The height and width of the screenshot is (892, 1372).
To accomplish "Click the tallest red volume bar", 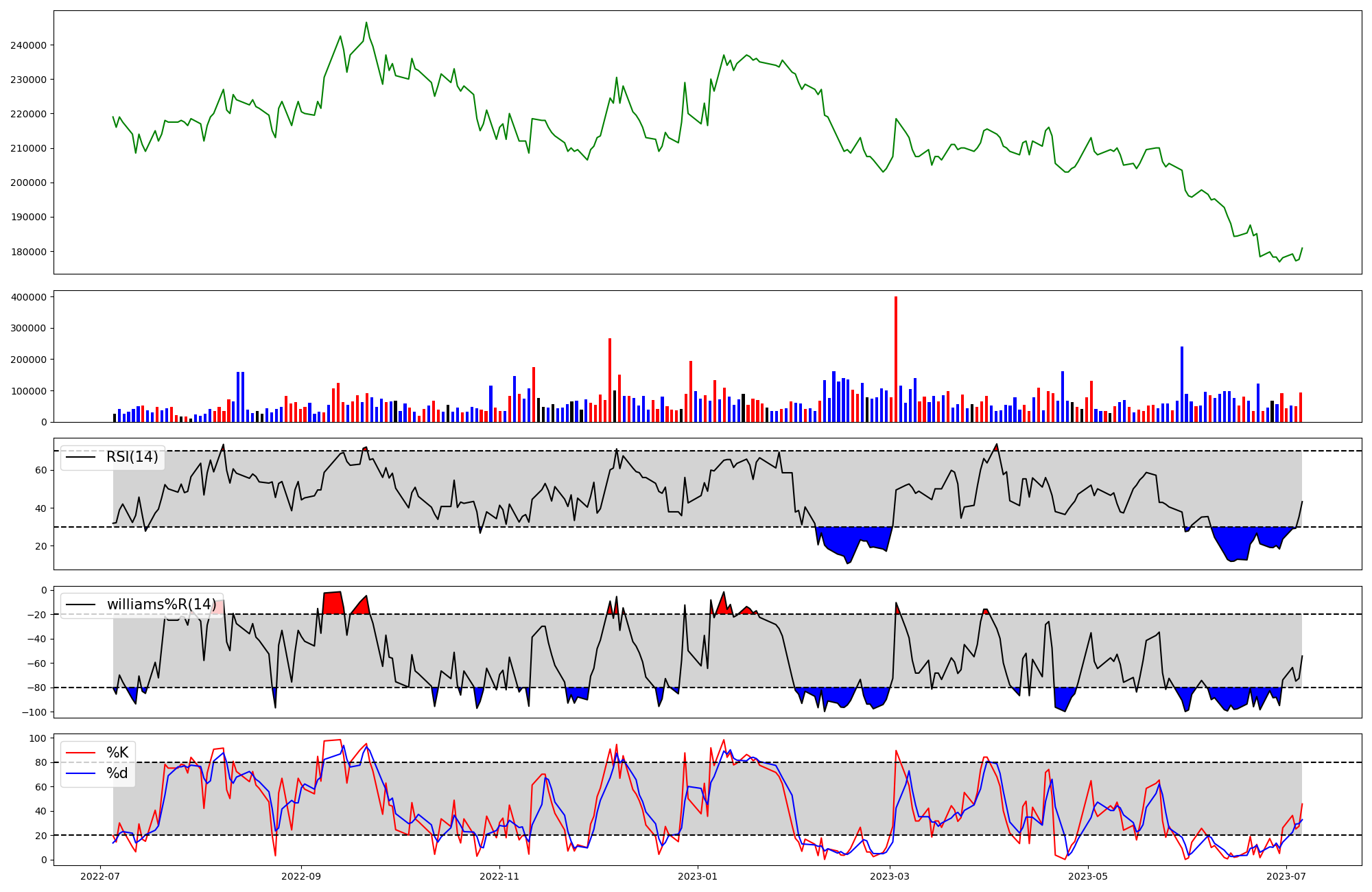I will click(x=896, y=359).
